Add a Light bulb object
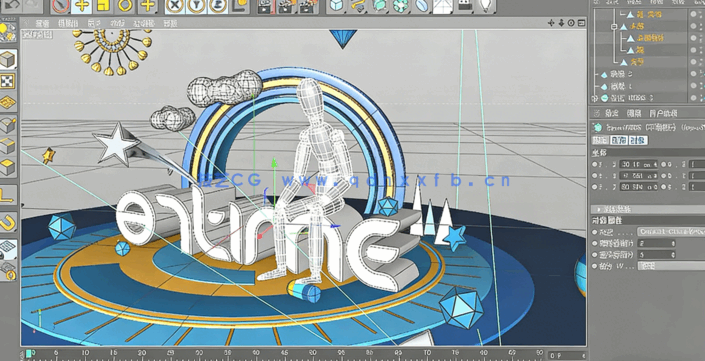The width and height of the screenshot is (705, 361). tap(486, 5)
